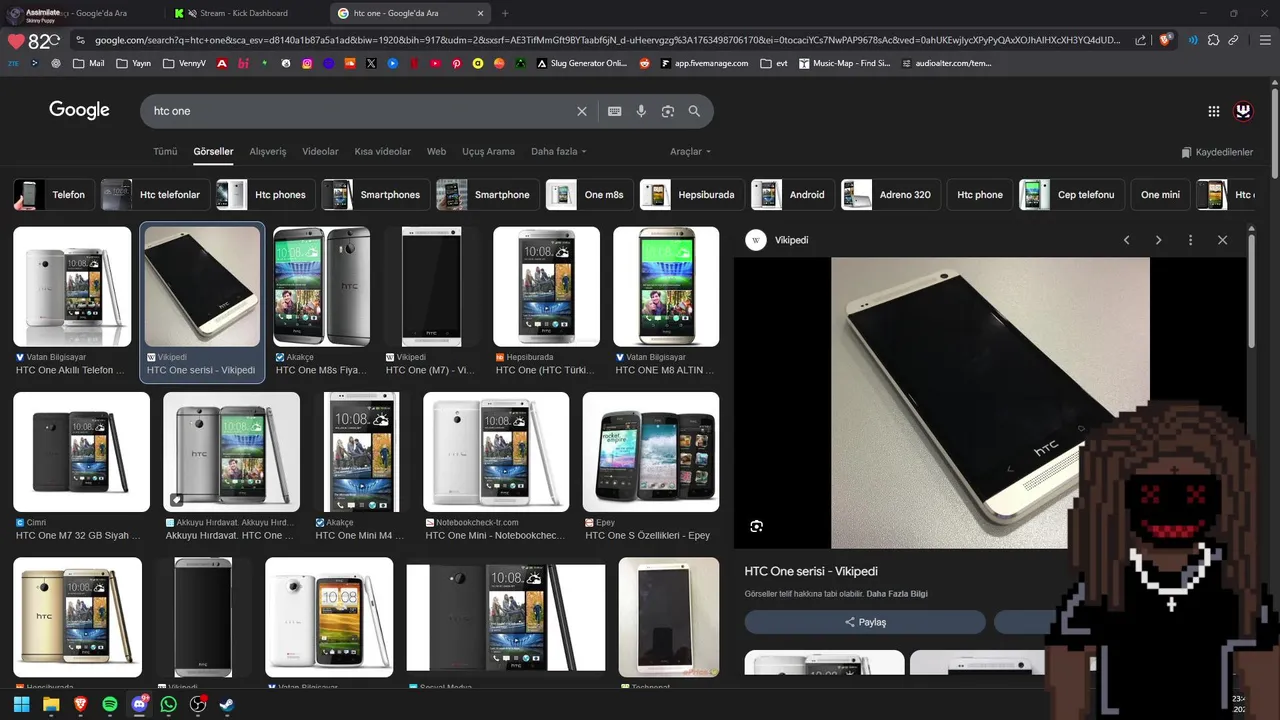
Task: Filter by the 'Smartphones' chip
Action: 376,195
